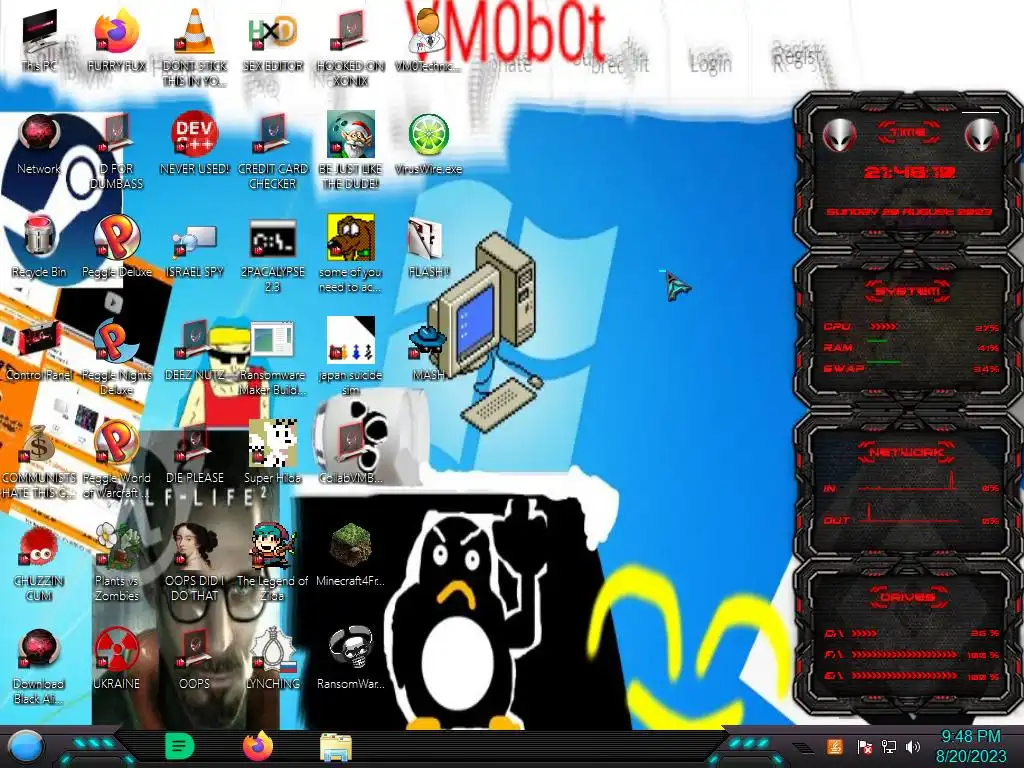Click the alien head left of TIME header
1024x768 pixels.
pos(839,136)
